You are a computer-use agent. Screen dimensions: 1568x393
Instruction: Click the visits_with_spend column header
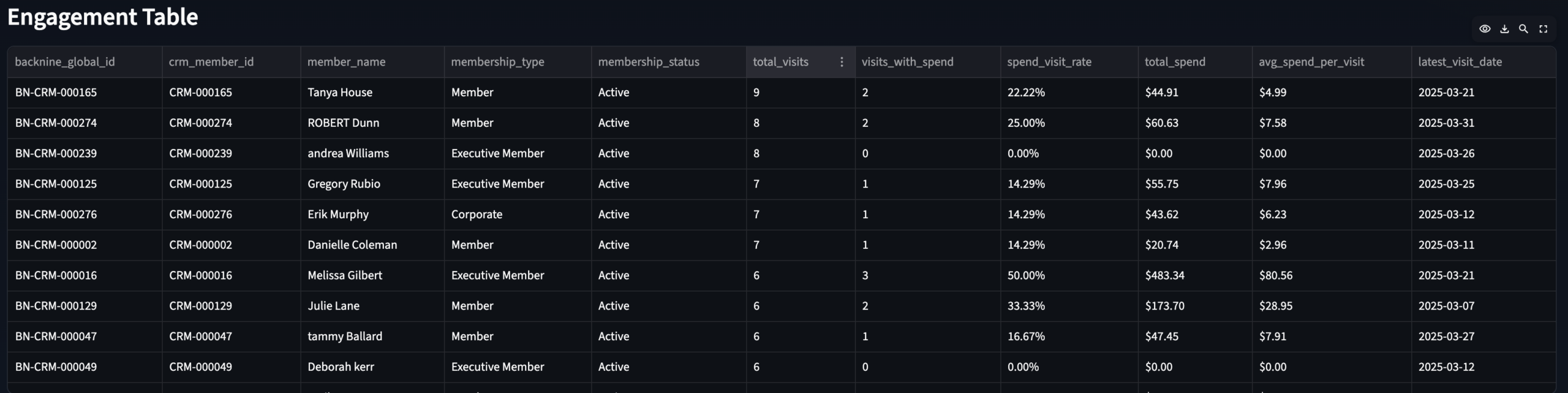907,62
